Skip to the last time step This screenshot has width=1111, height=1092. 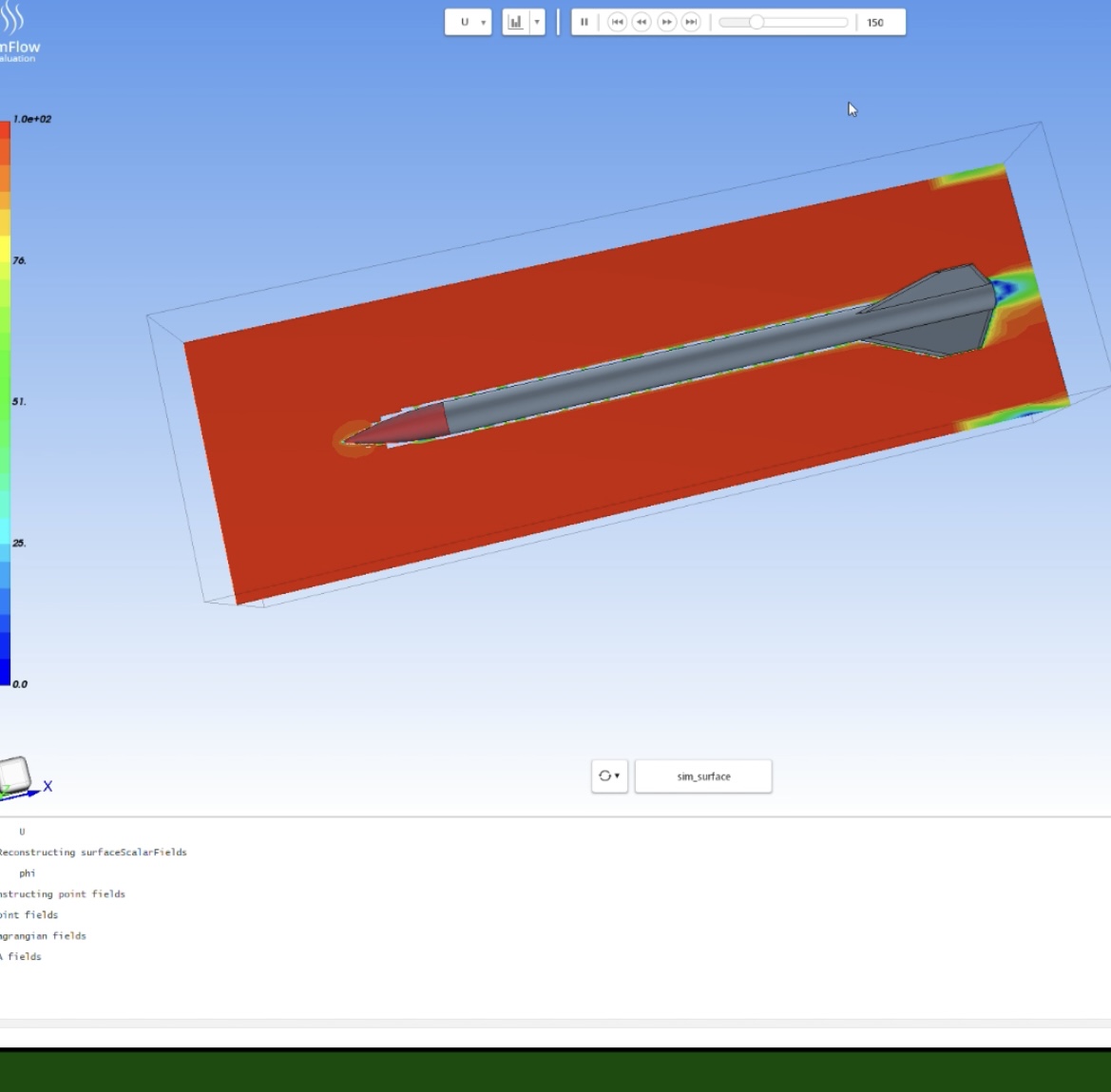(691, 22)
